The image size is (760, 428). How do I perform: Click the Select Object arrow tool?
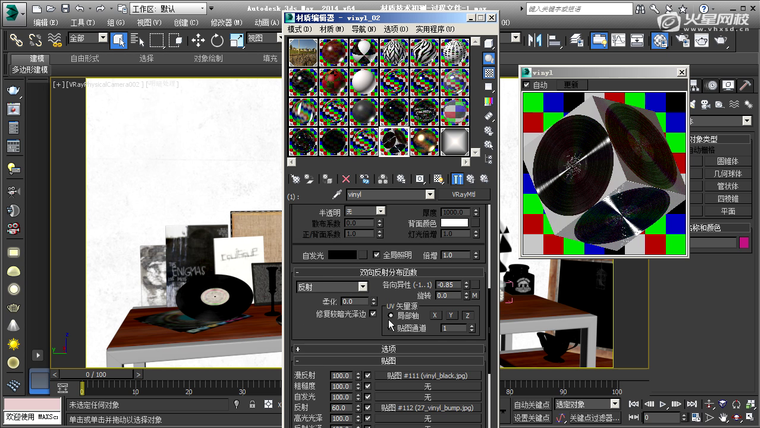pyautogui.click(x=118, y=40)
